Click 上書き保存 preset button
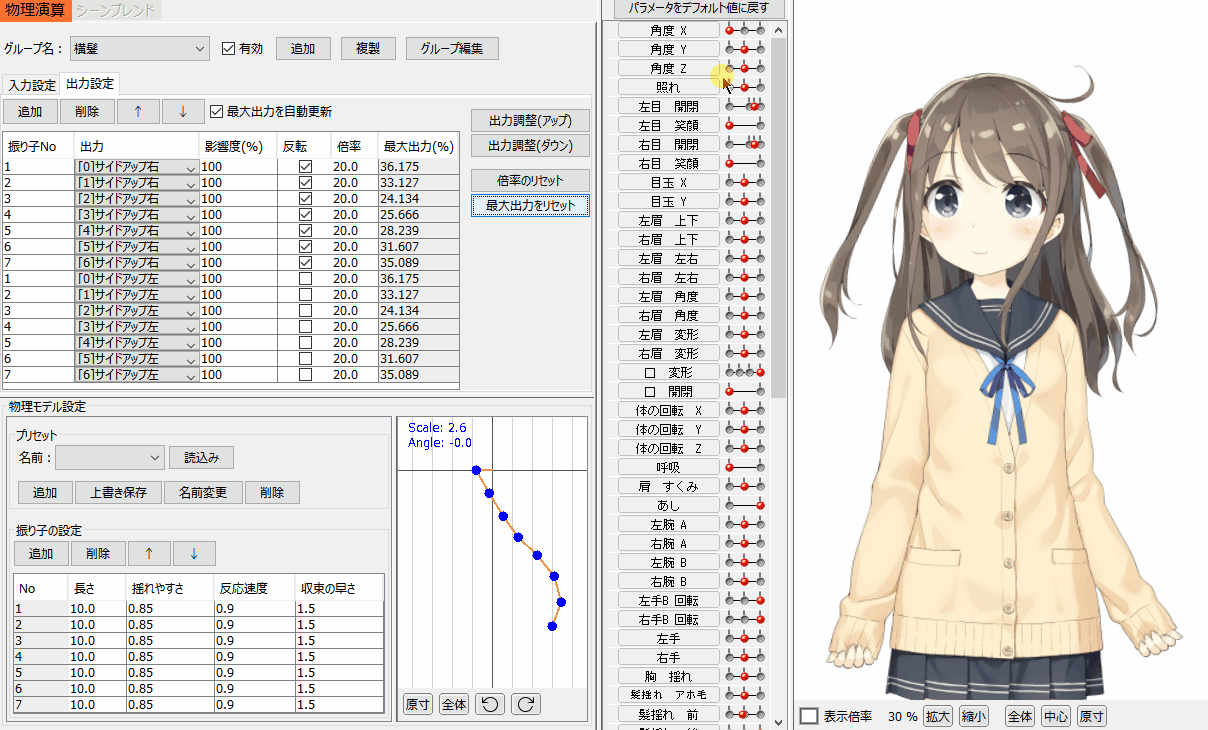Screen dimensions: 1208x730 click(x=119, y=492)
